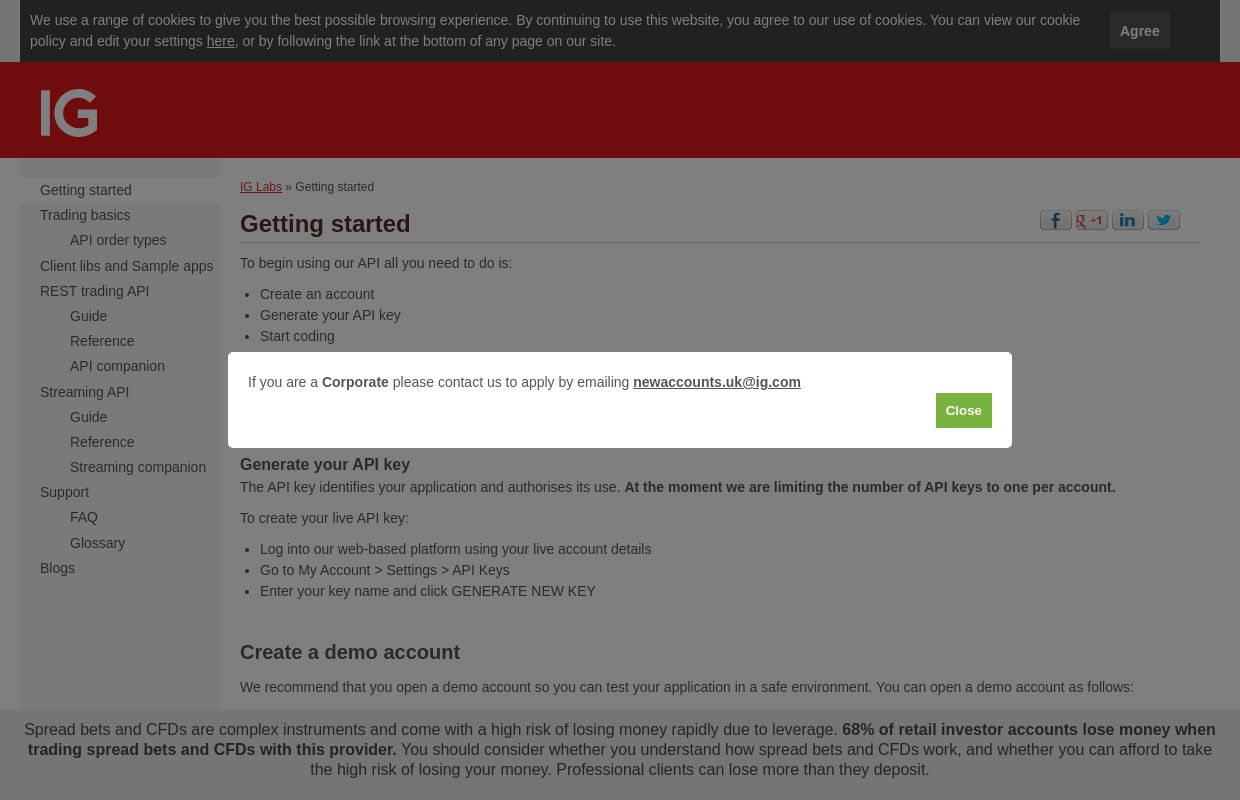Close the Corporate contact dialog

click(x=964, y=410)
